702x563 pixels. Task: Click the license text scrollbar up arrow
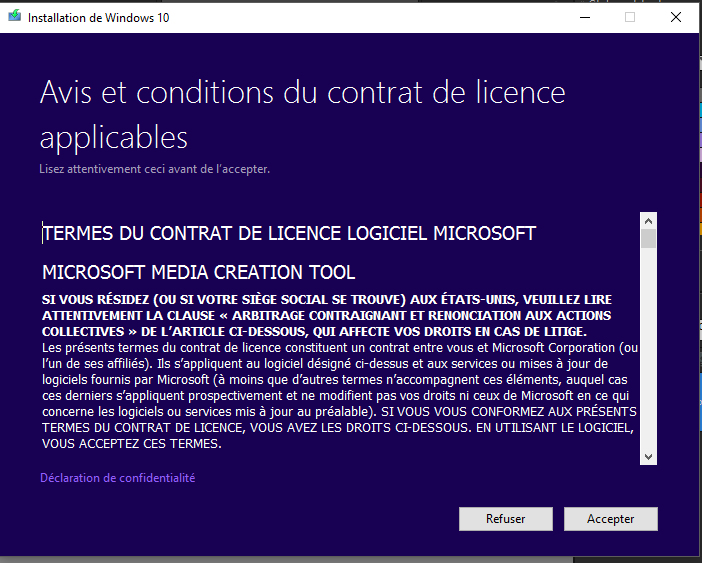tap(648, 221)
